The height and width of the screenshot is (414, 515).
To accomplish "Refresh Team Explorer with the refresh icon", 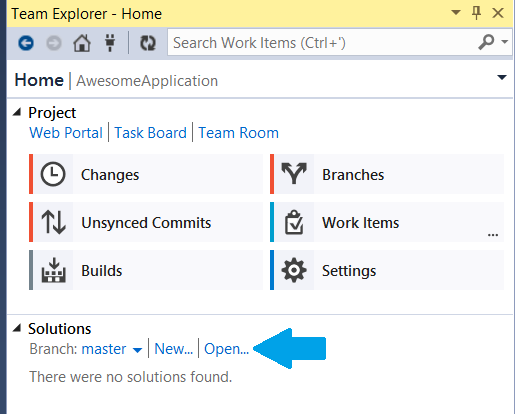I will [148, 43].
